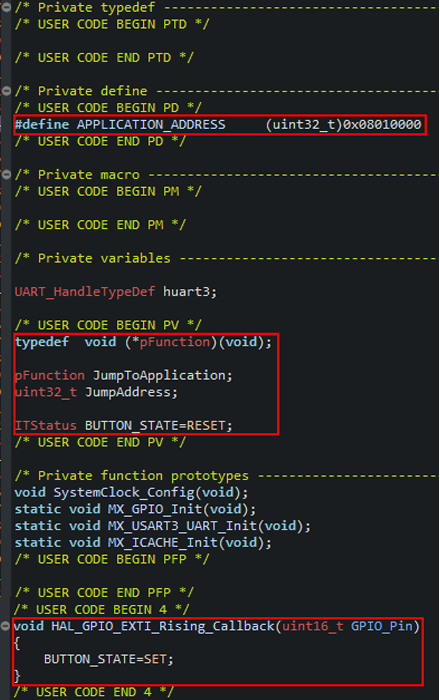Click the USER CODE BEGIN PV comment
Image resolution: width=440 pixels, height=700 pixels.
click(x=108, y=325)
